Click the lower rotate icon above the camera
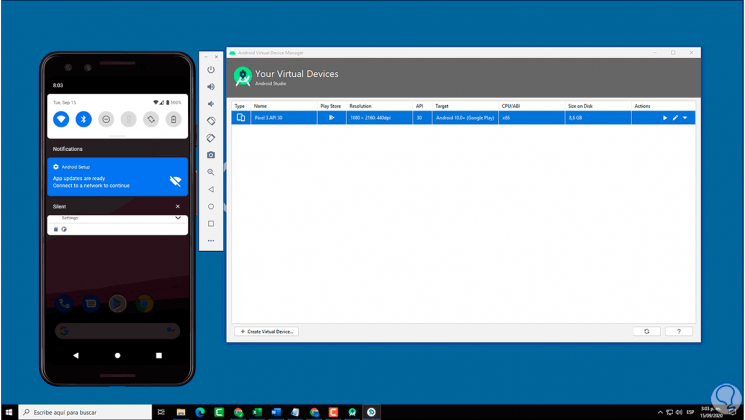The image size is (745, 420). pos(211,138)
